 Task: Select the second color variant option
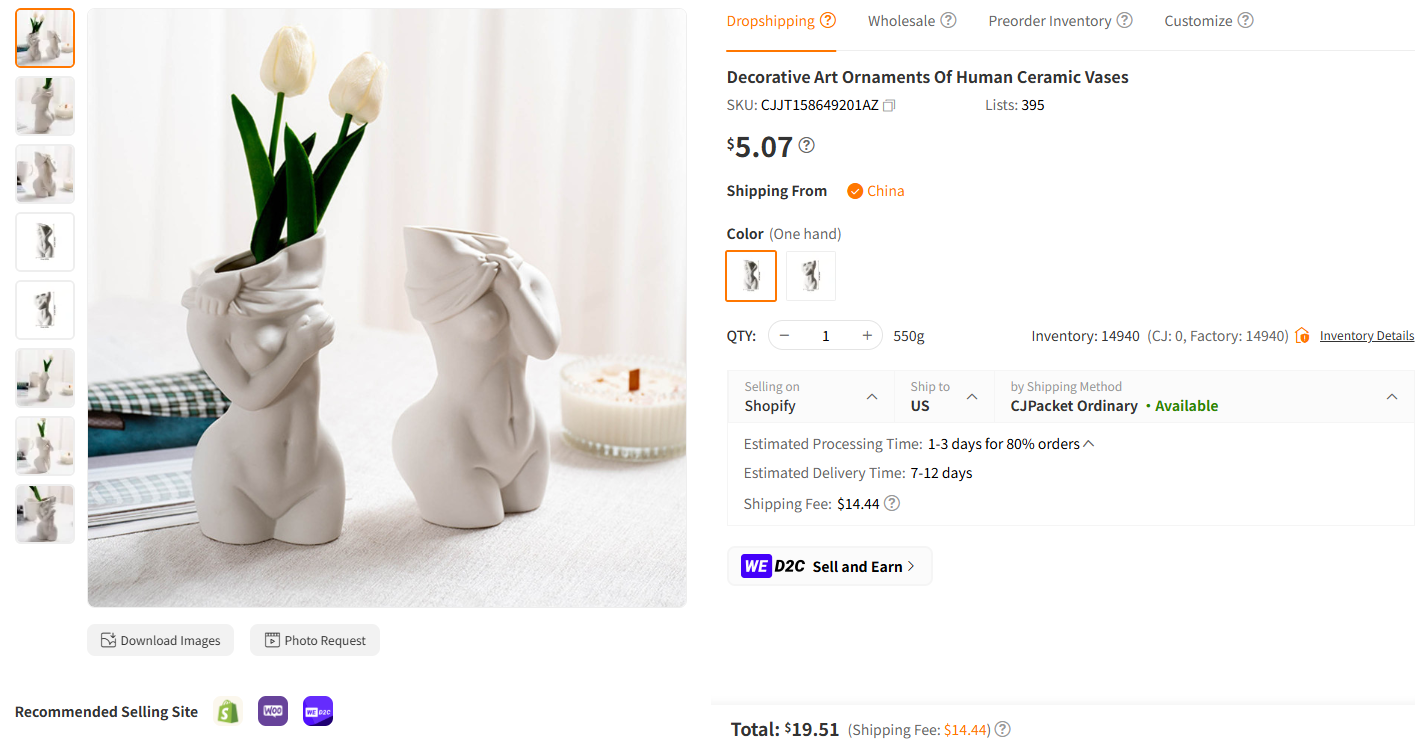click(810, 275)
